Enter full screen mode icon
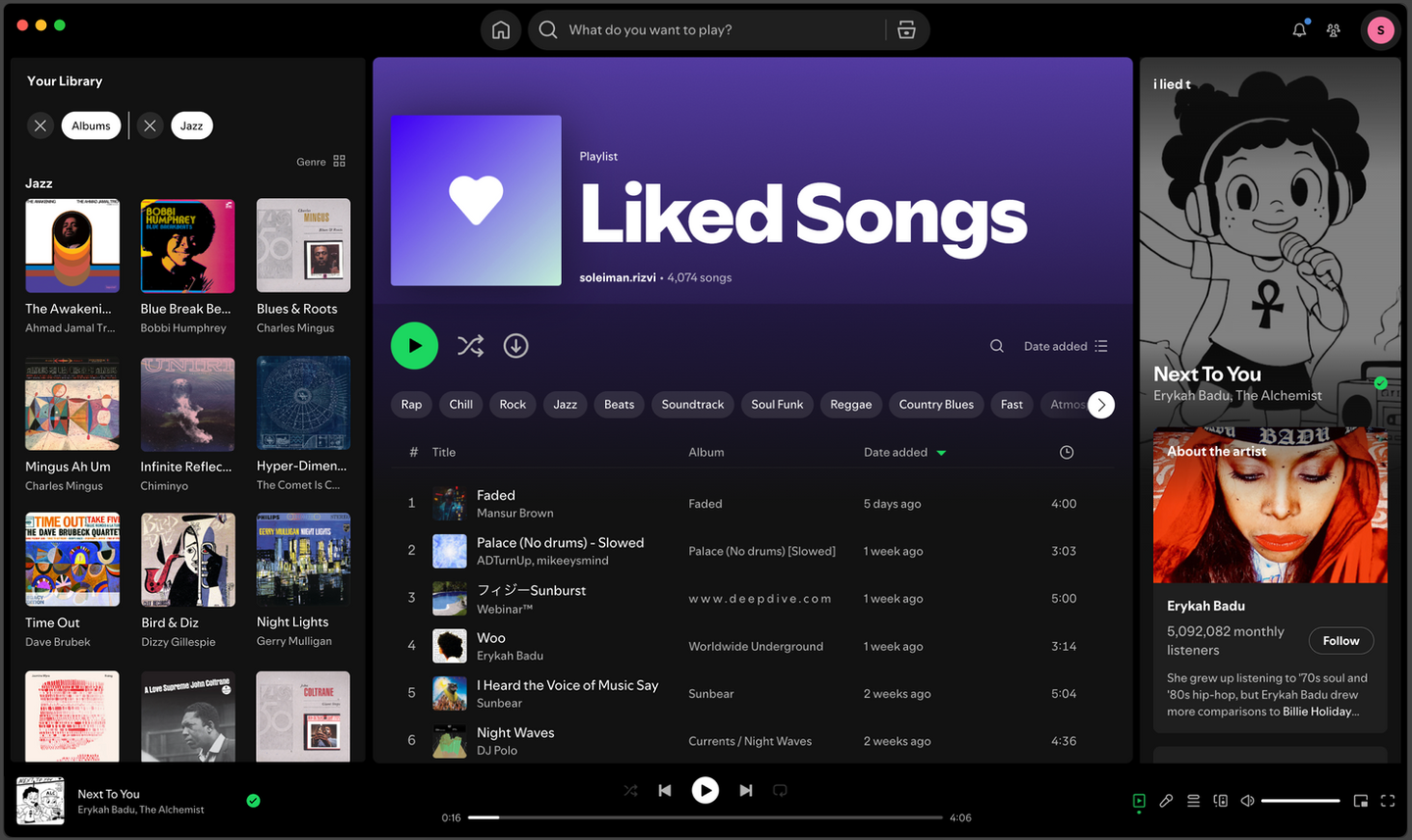Screen dimensions: 1412x840 [x=1387, y=801]
